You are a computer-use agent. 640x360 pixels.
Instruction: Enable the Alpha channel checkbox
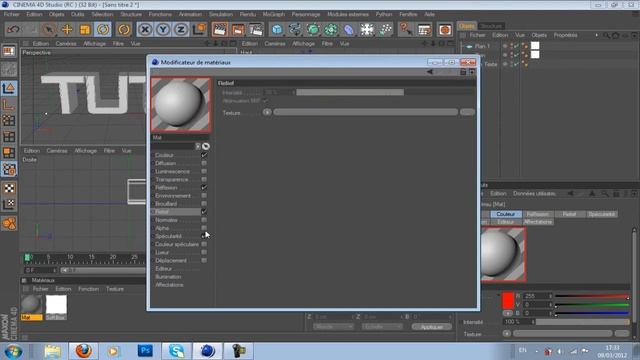click(x=204, y=228)
